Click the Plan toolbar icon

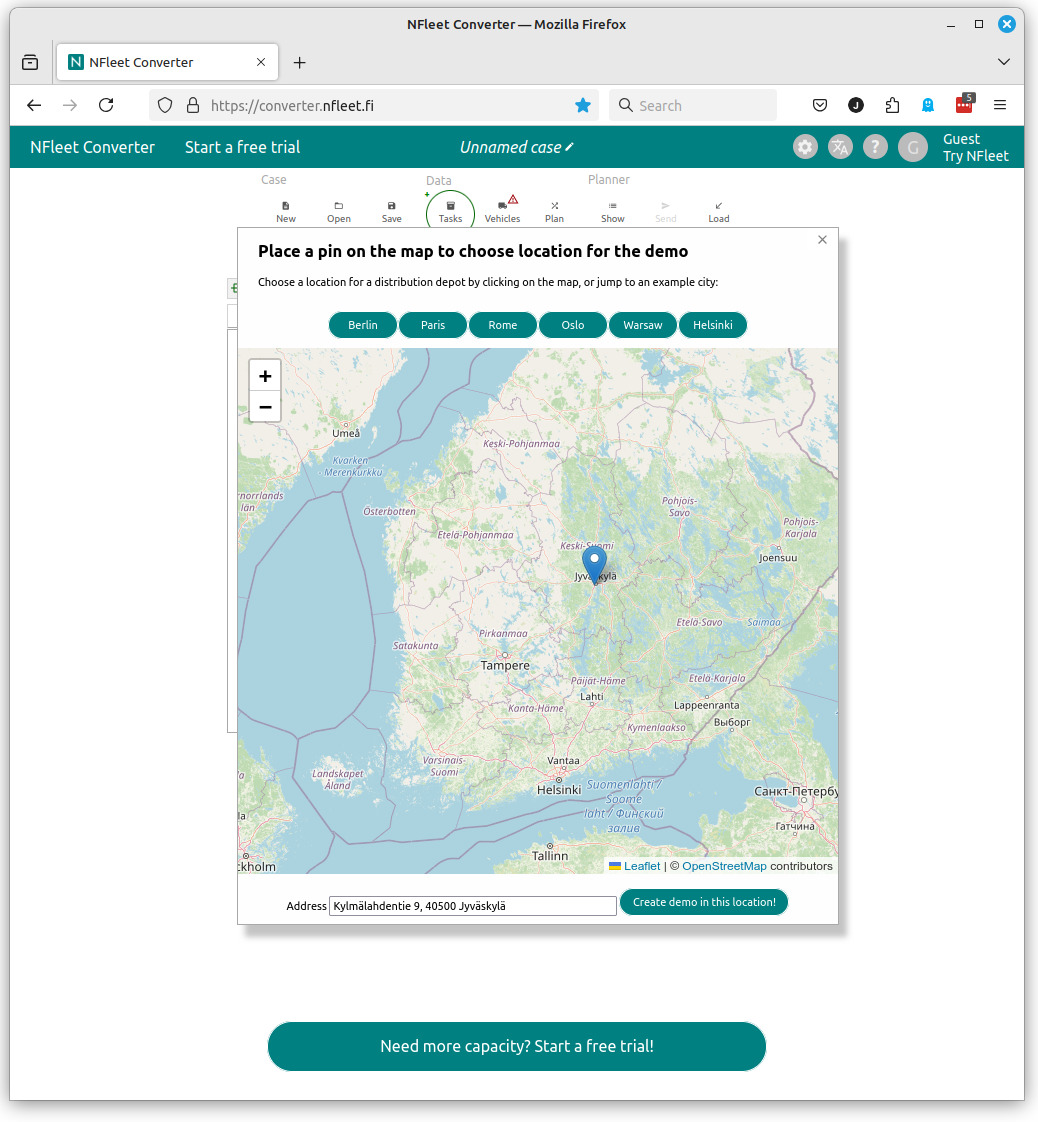point(554,212)
